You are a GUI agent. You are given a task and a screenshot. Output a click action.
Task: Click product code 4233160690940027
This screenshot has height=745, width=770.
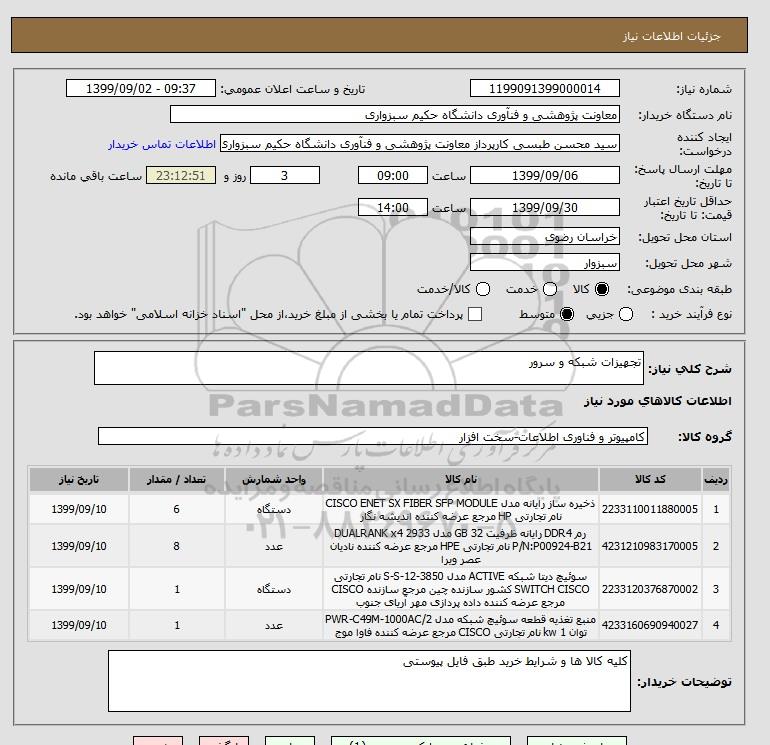[x=650, y=626]
